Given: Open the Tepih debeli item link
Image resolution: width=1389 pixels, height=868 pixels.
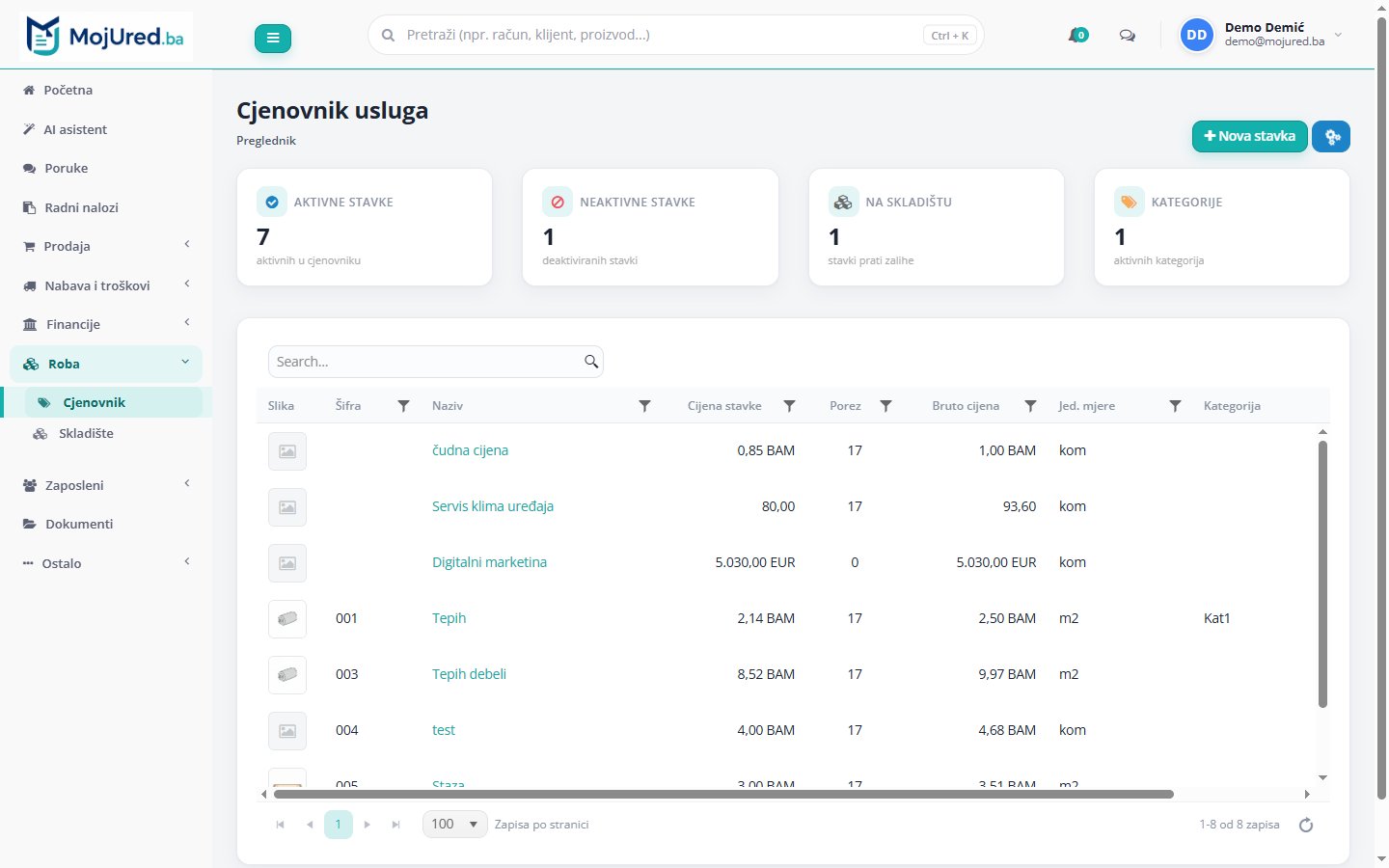Looking at the screenshot, I should 469,674.
